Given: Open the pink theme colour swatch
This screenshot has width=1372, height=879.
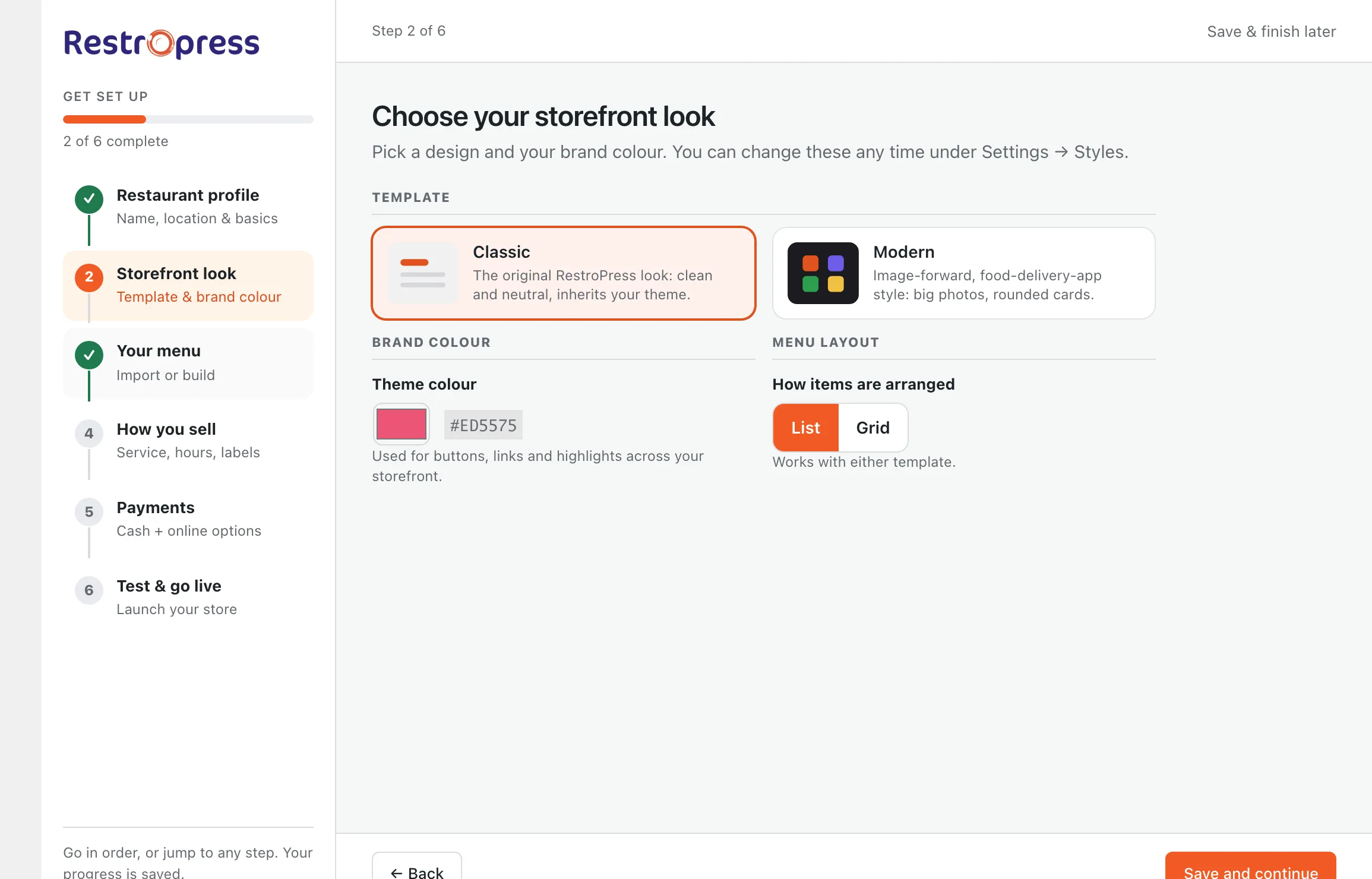Looking at the screenshot, I should [402, 424].
